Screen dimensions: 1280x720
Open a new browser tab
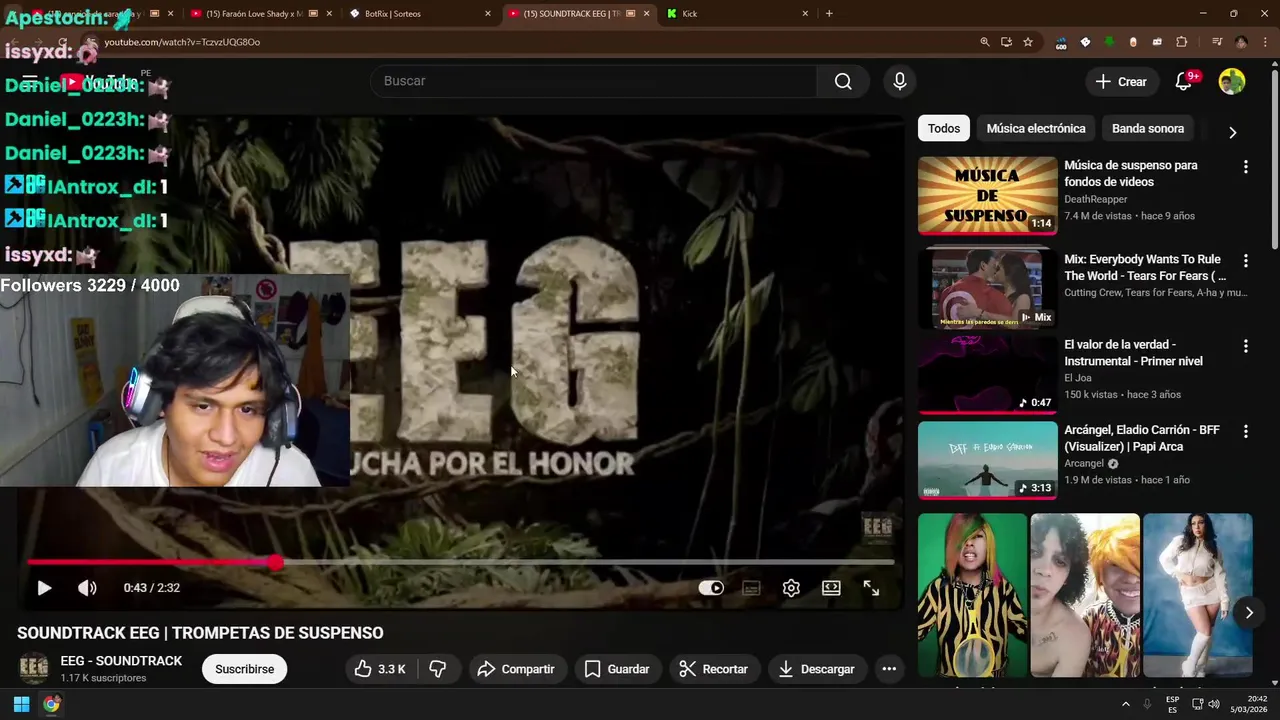[x=829, y=13]
